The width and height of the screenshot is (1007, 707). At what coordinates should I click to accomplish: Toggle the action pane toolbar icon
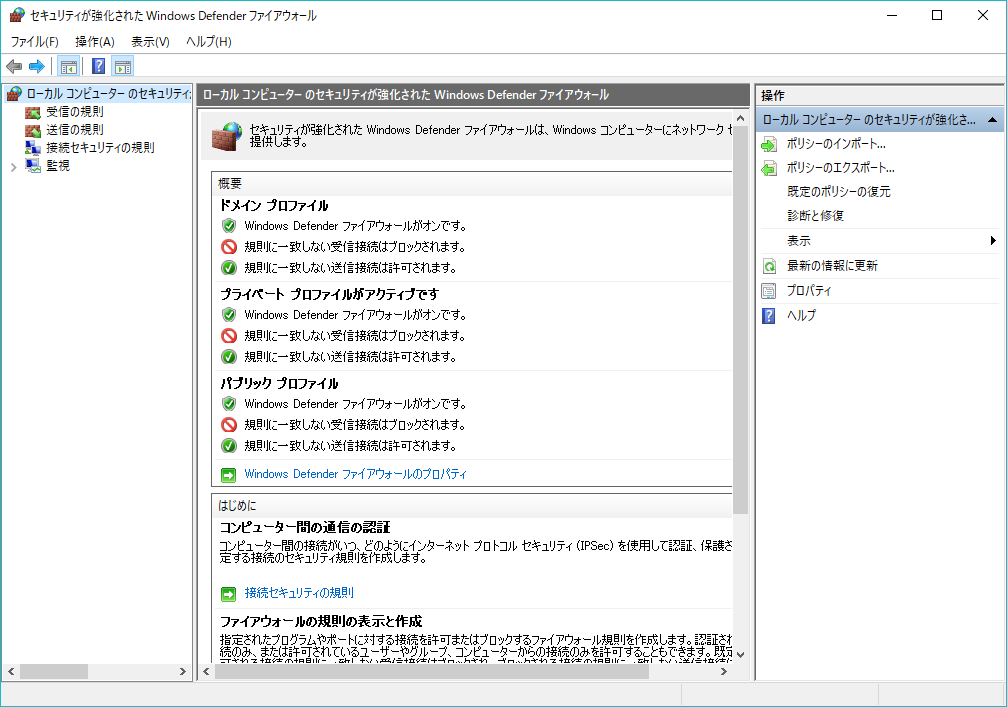click(x=123, y=67)
